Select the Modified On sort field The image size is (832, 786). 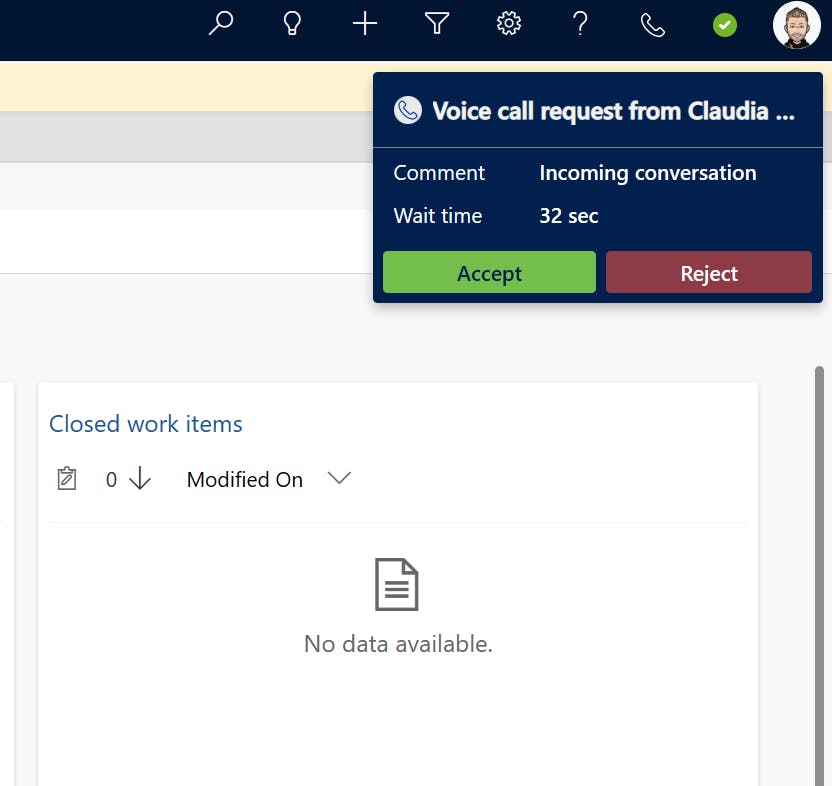(245, 480)
